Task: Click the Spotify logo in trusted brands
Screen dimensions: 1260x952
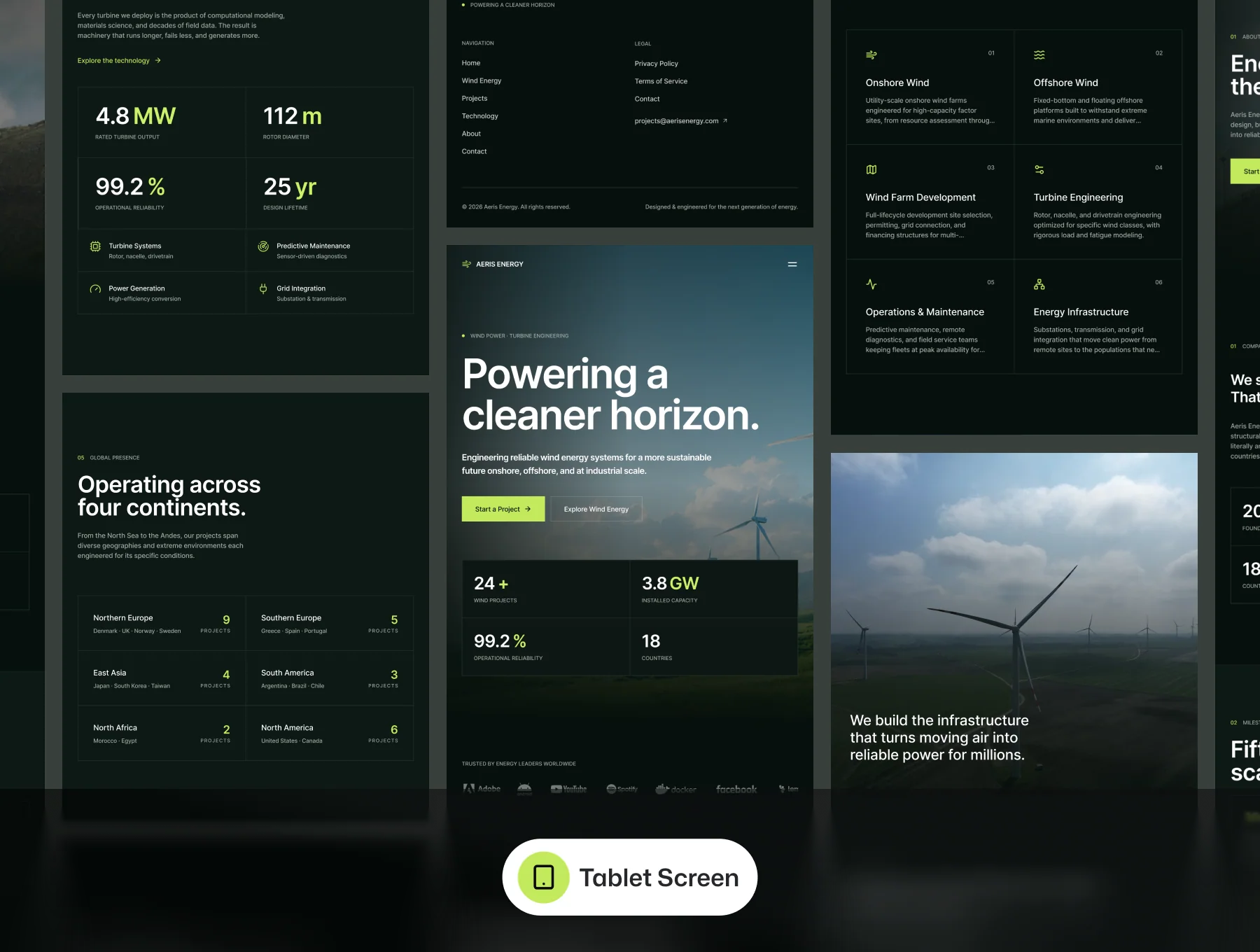Action: pos(622,789)
